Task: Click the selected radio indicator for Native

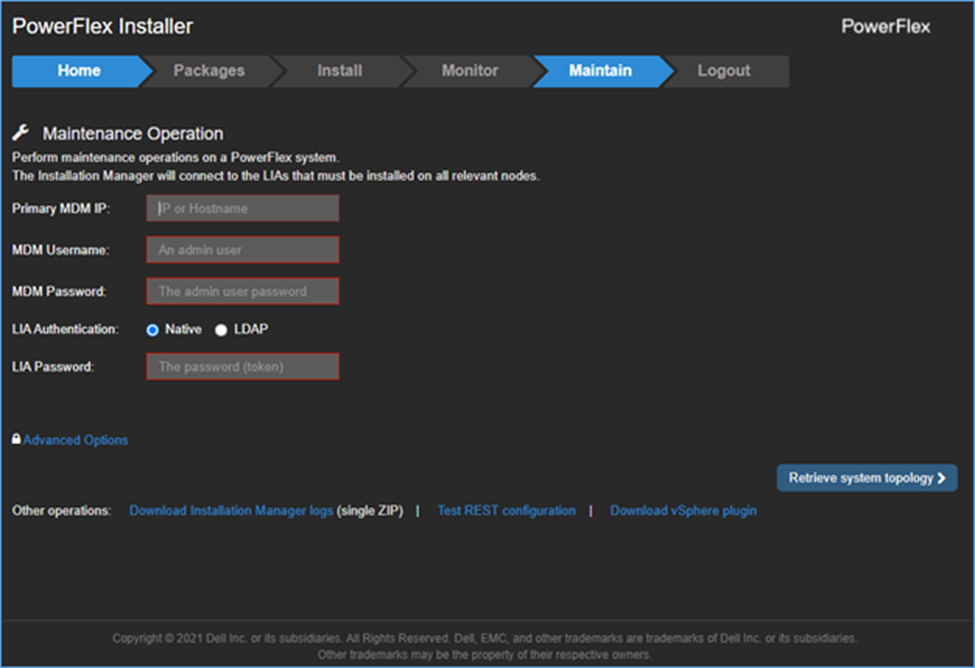Action: (x=153, y=329)
